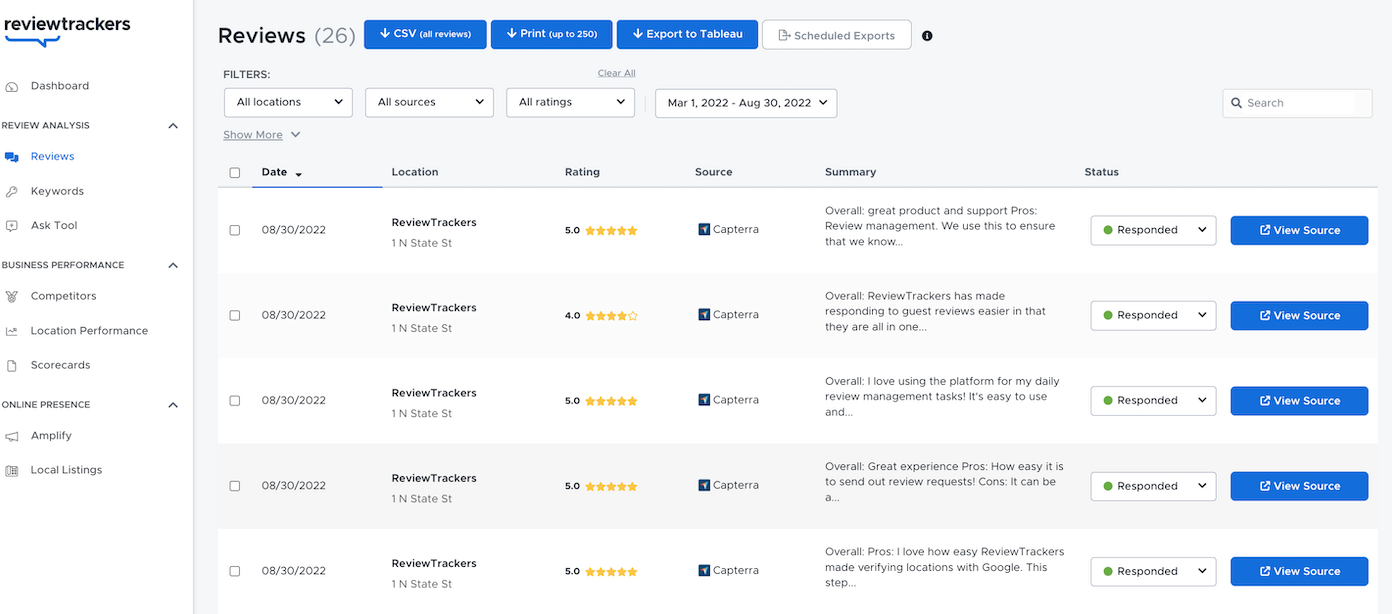Open the date range Mar 1 - Aug 30 dropdown
The image size is (1392, 614).
click(746, 103)
